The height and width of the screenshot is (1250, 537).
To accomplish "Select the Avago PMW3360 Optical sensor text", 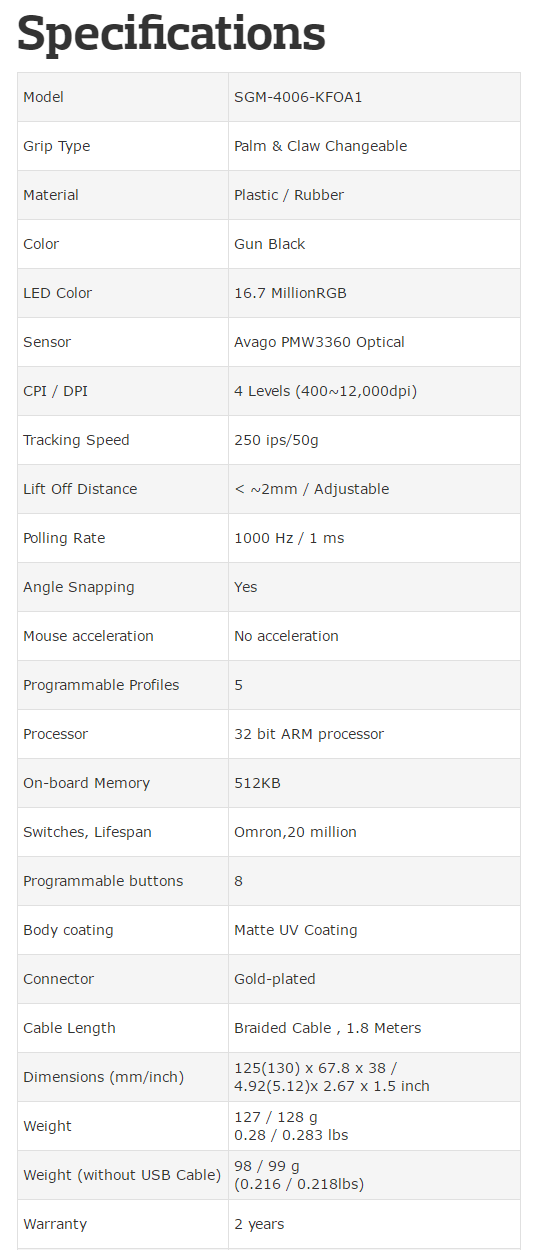I will 319,342.
